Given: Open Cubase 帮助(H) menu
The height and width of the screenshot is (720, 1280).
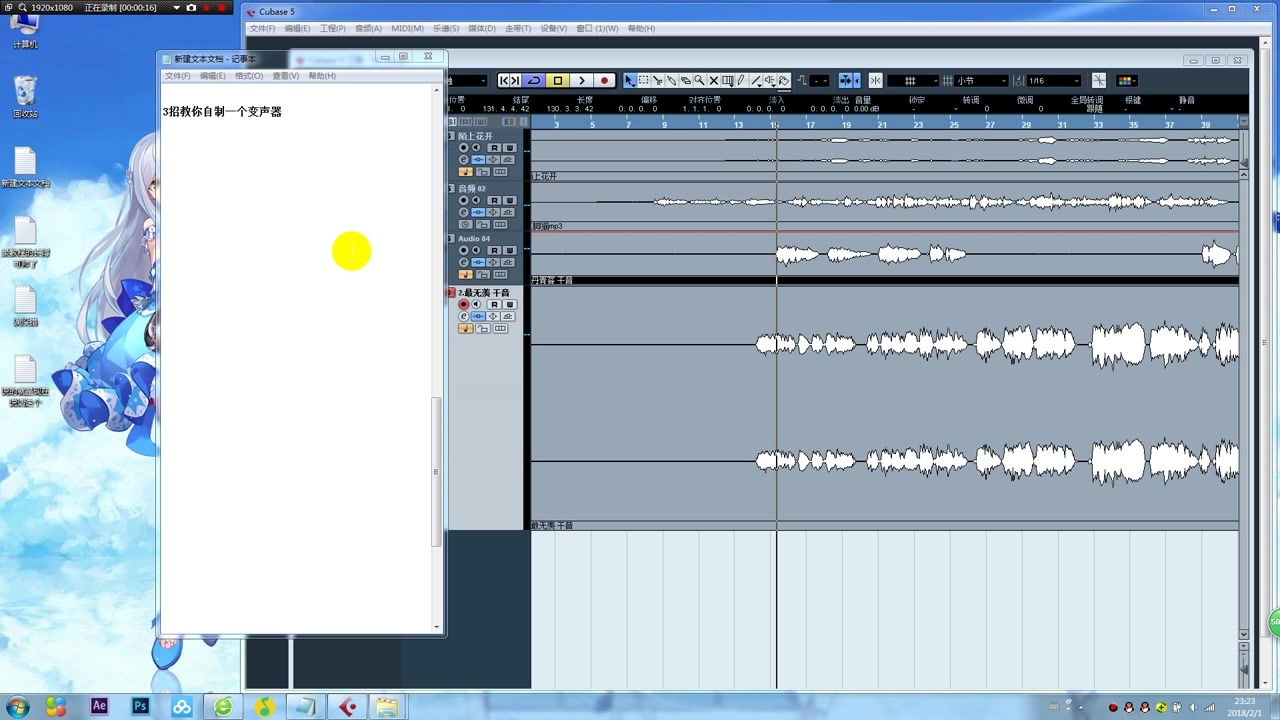Looking at the screenshot, I should [x=642, y=29].
